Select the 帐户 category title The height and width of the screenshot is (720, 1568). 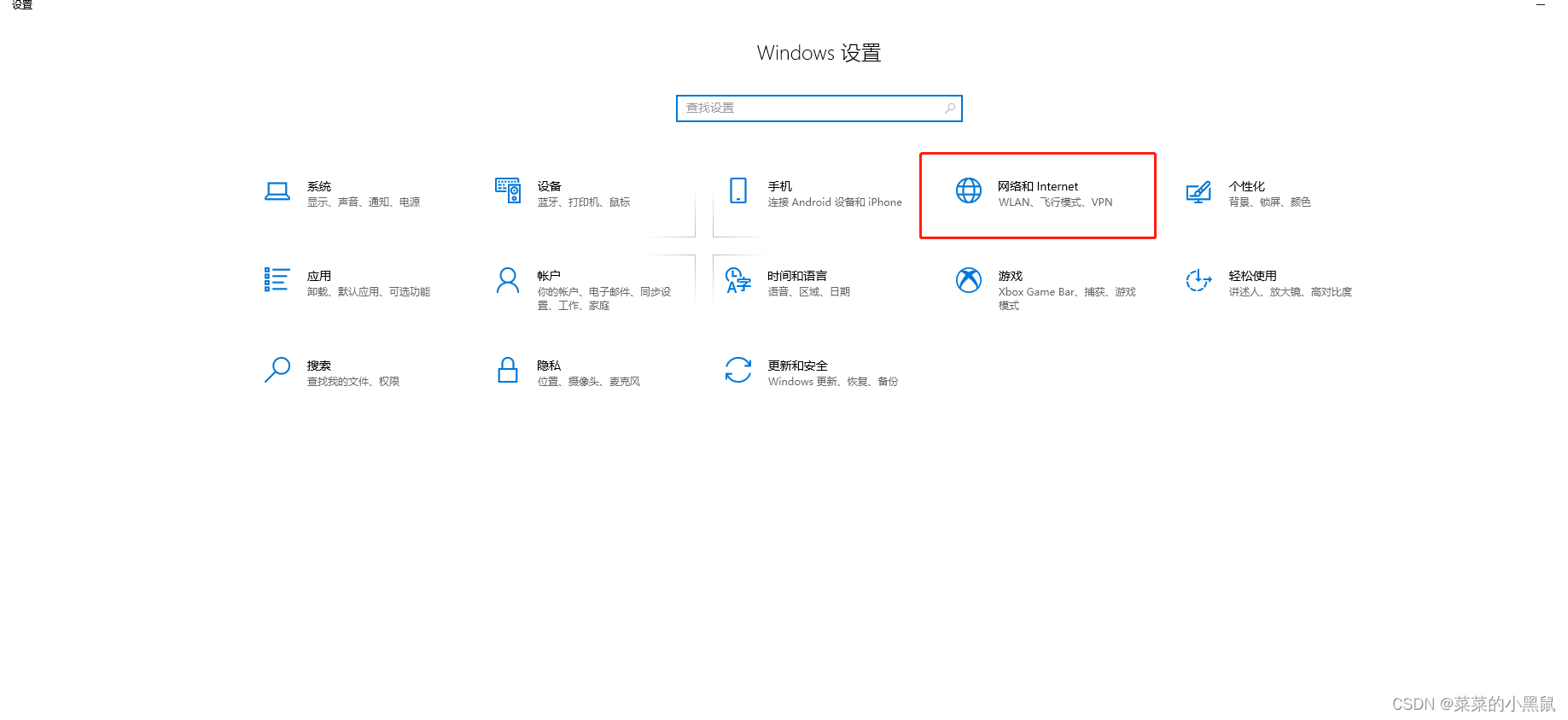click(x=549, y=276)
